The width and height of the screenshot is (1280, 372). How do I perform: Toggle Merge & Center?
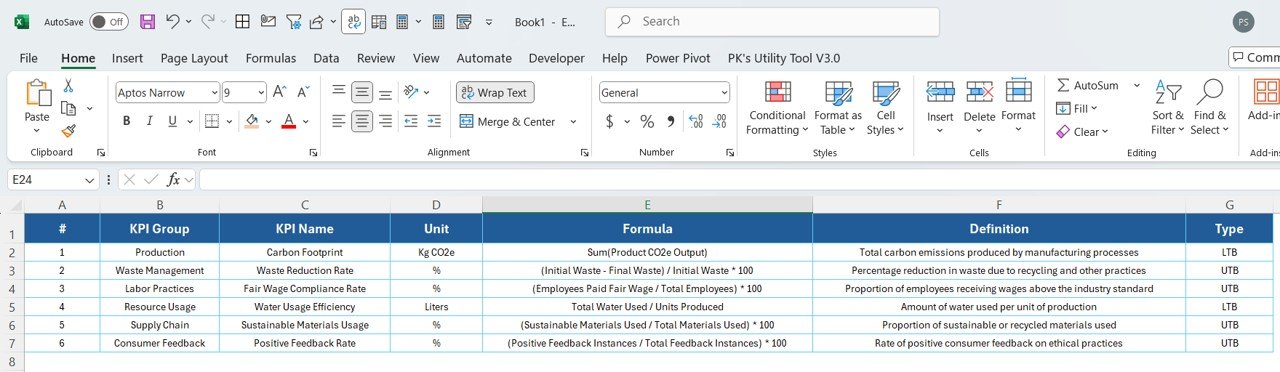[x=508, y=121]
